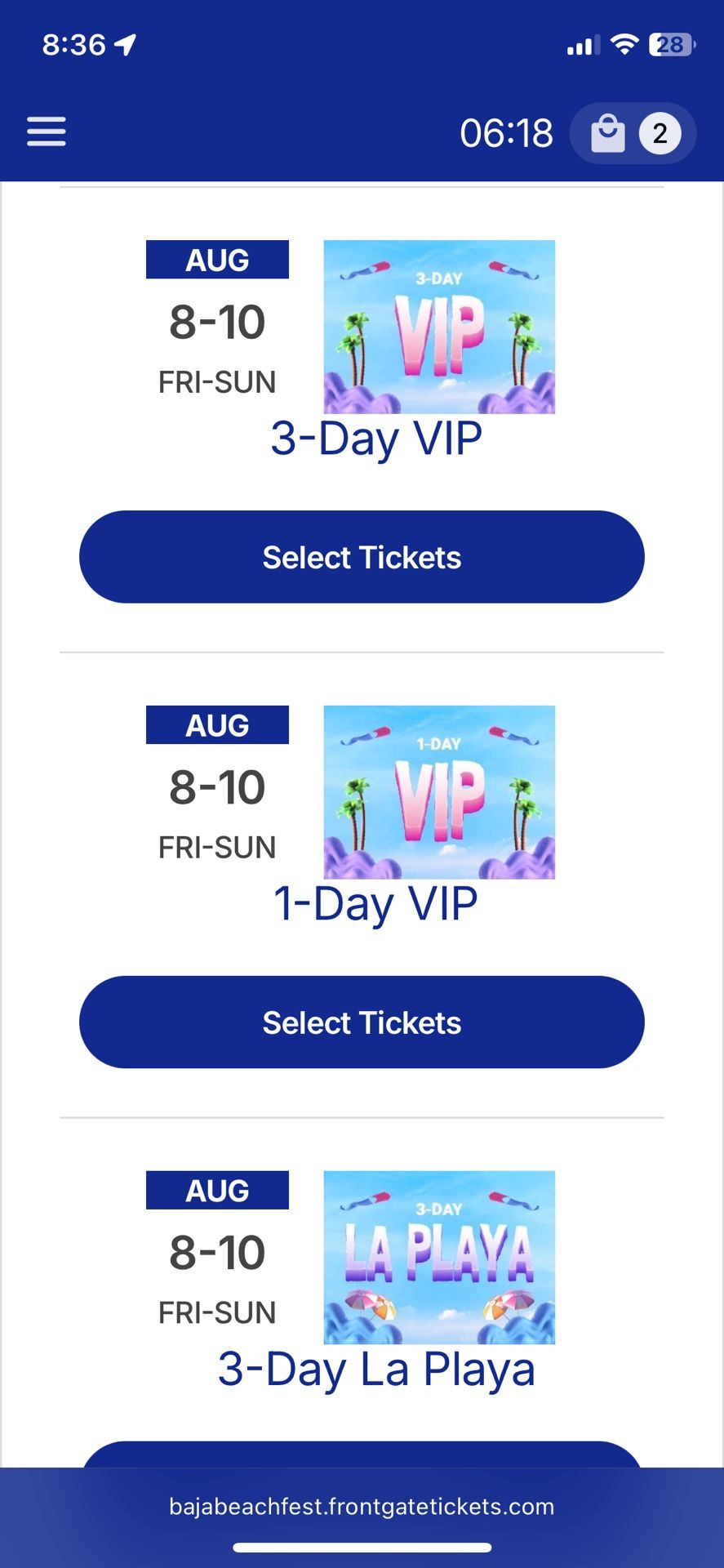Select Tickets for 1-Day VIP
Image resolution: width=724 pixels, height=1568 pixels.
pyautogui.click(x=362, y=1022)
